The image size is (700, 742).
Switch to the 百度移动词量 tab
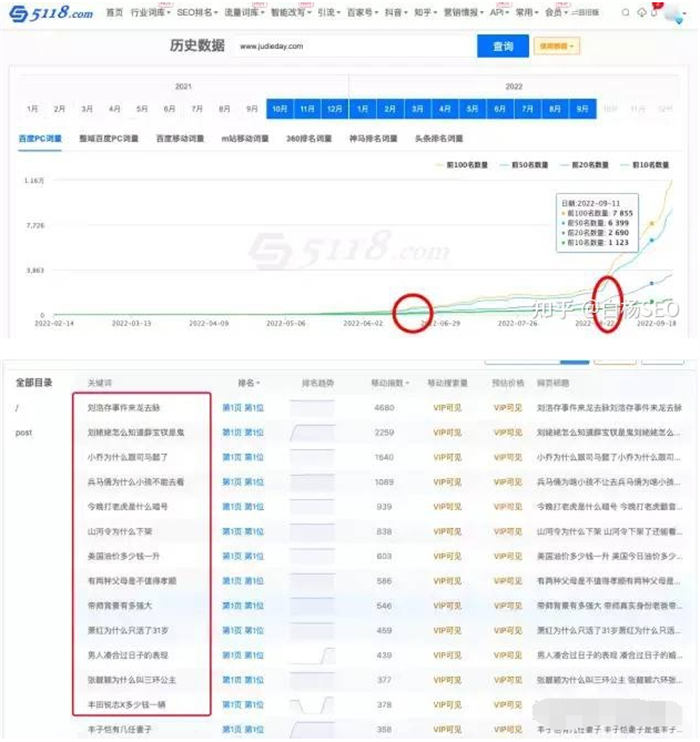click(x=180, y=139)
